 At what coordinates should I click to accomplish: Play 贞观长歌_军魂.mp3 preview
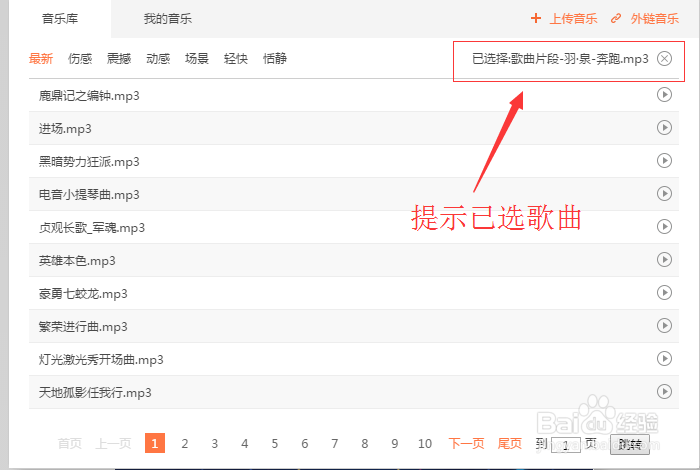pos(664,227)
